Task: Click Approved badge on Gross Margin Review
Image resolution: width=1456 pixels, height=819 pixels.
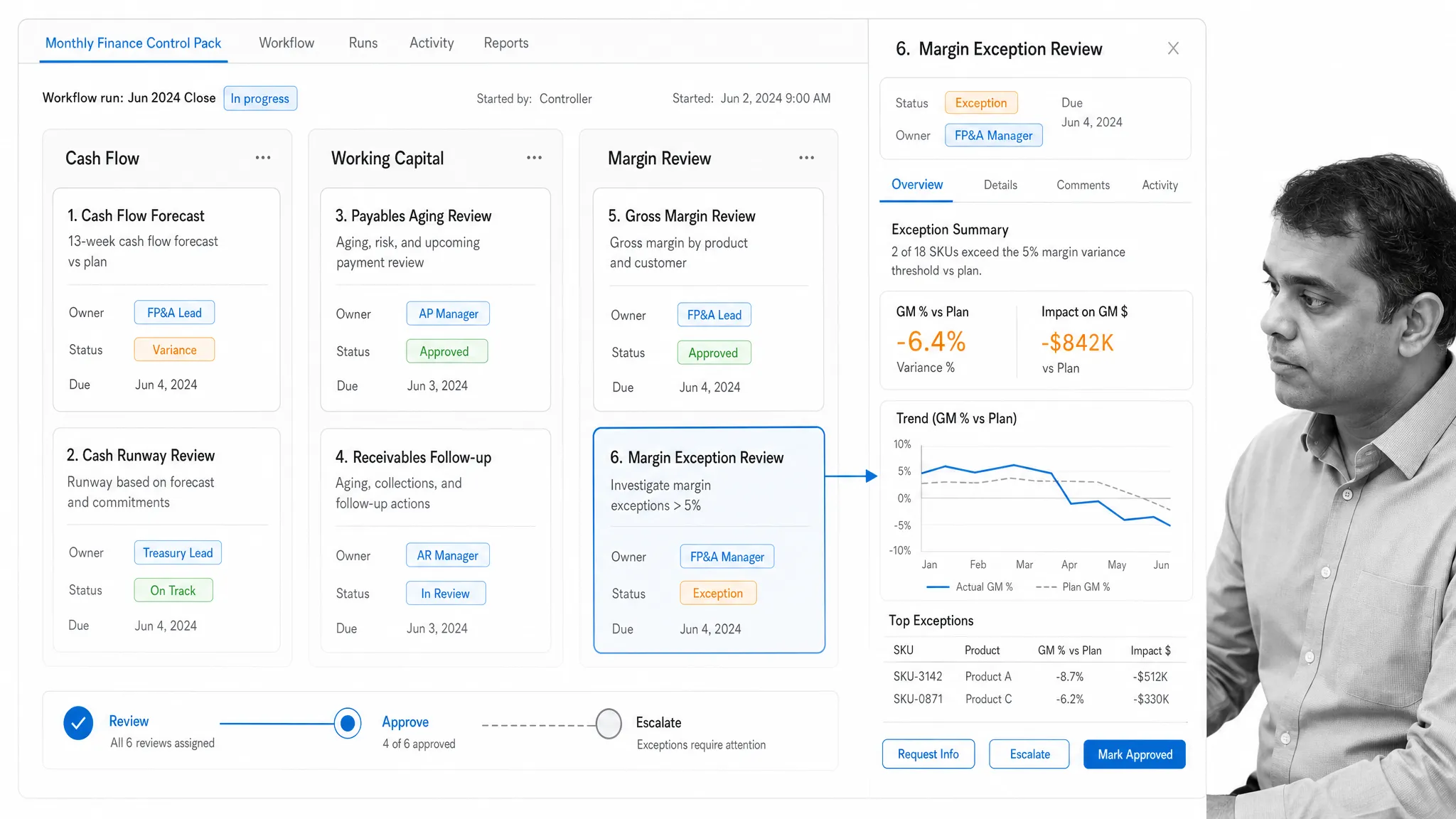Action: [714, 353]
